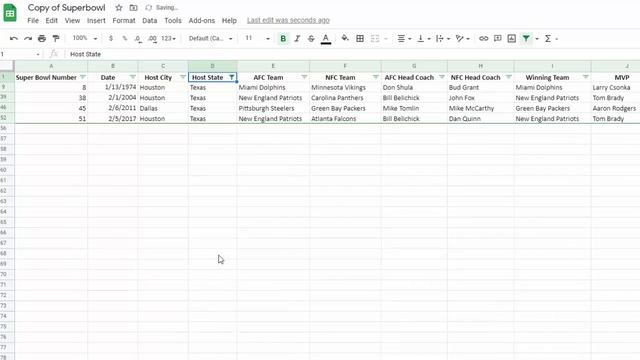Toggle italic formatting
Viewport: 640px width, 360px height.
pos(297,38)
